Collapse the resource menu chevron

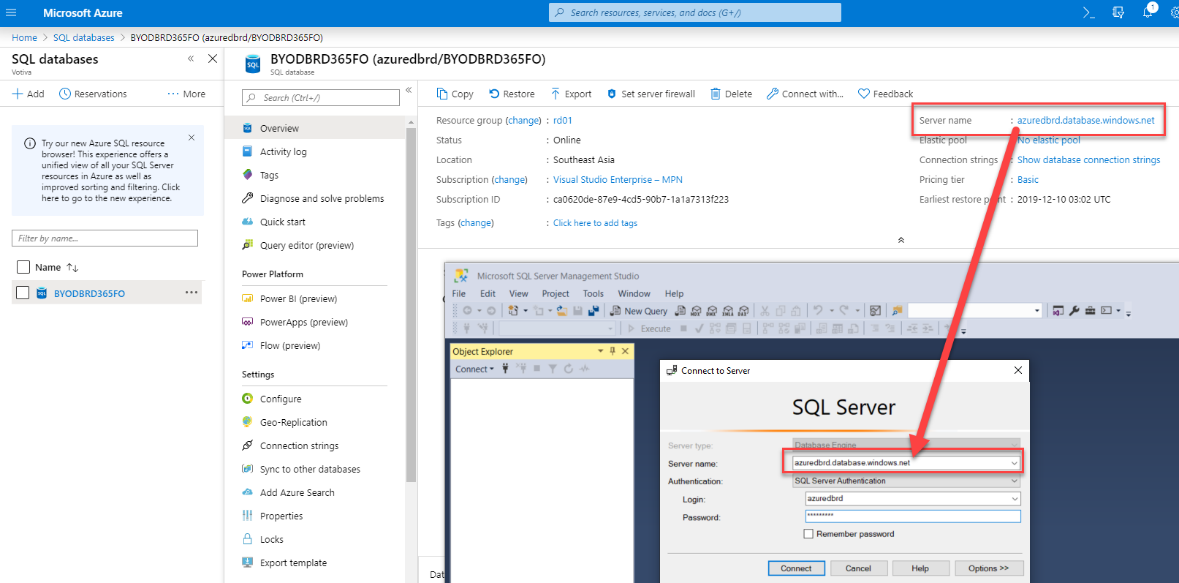[x=409, y=90]
